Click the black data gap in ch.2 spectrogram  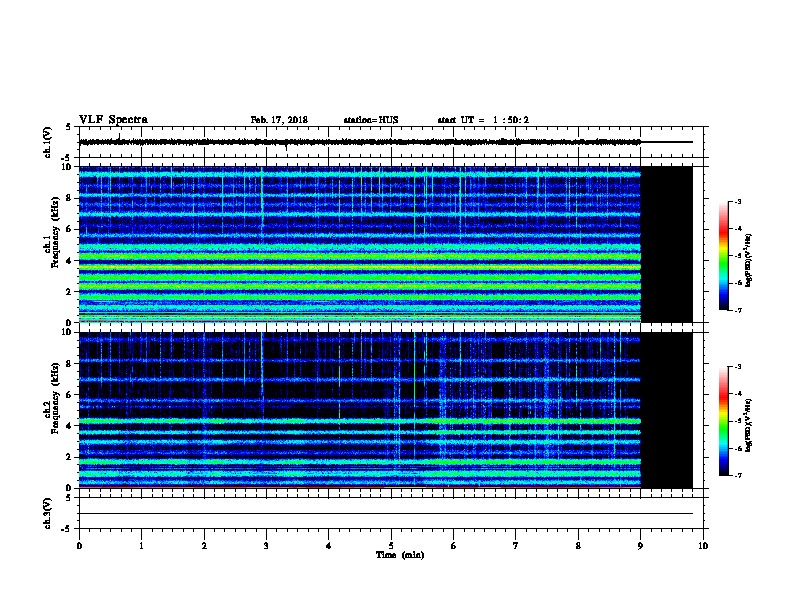tap(666, 410)
